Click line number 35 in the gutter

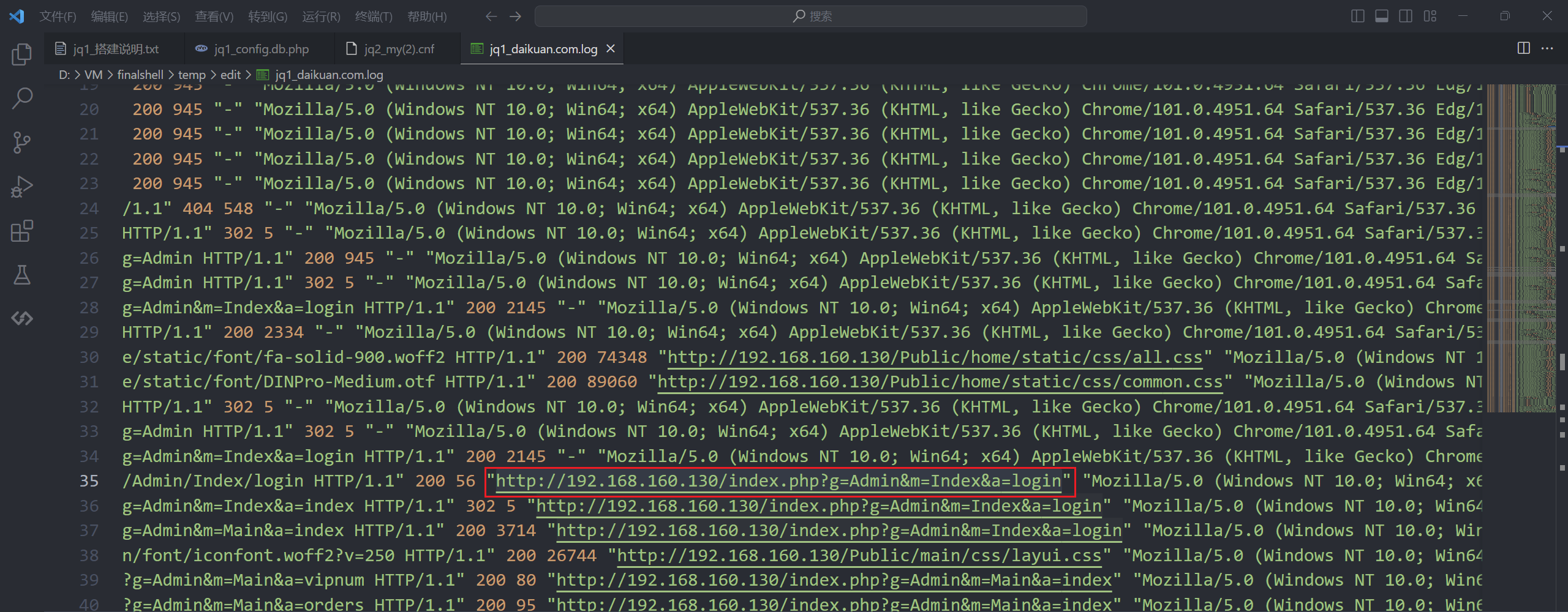pyautogui.click(x=89, y=481)
